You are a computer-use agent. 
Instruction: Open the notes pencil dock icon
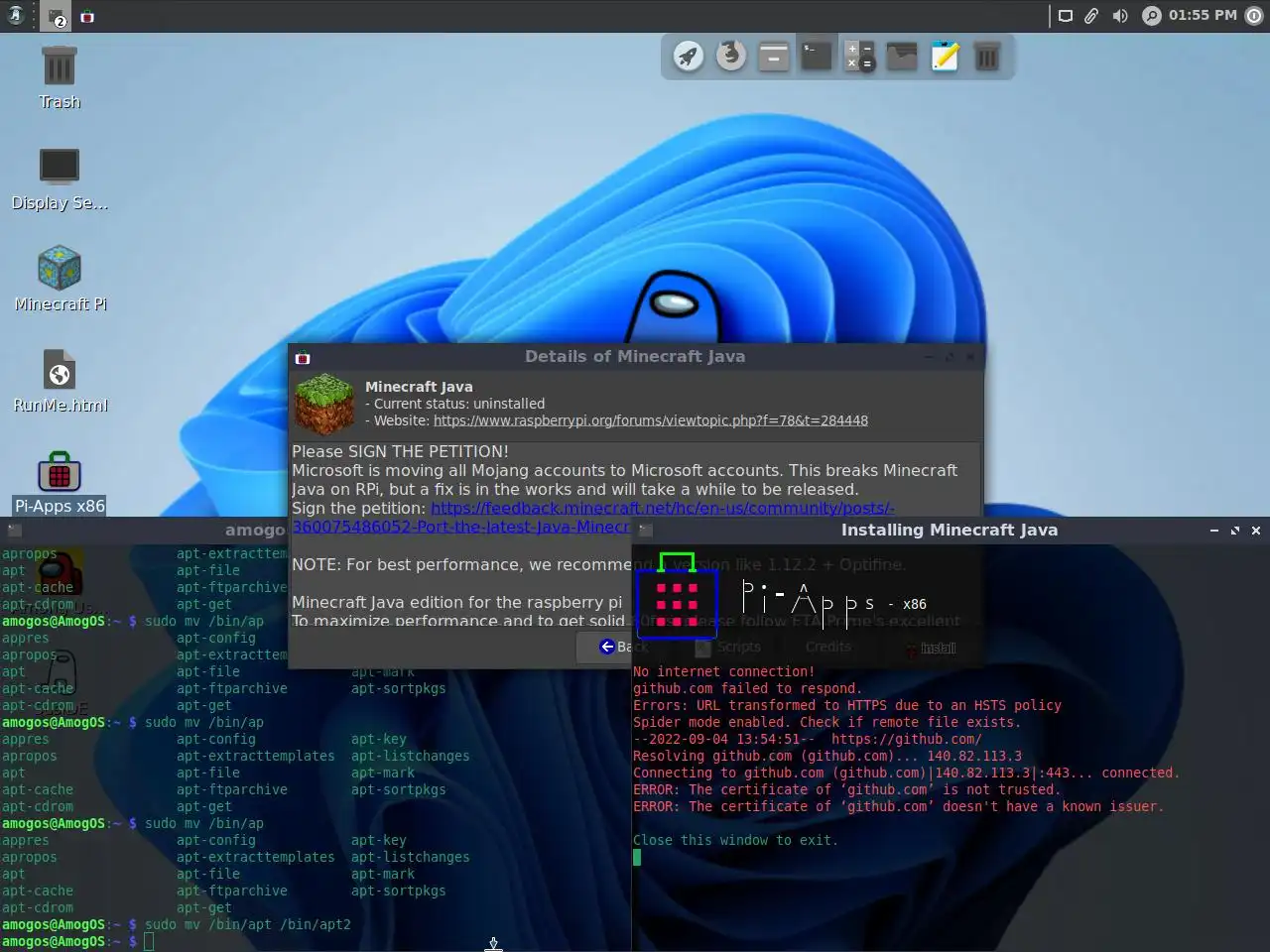945,56
